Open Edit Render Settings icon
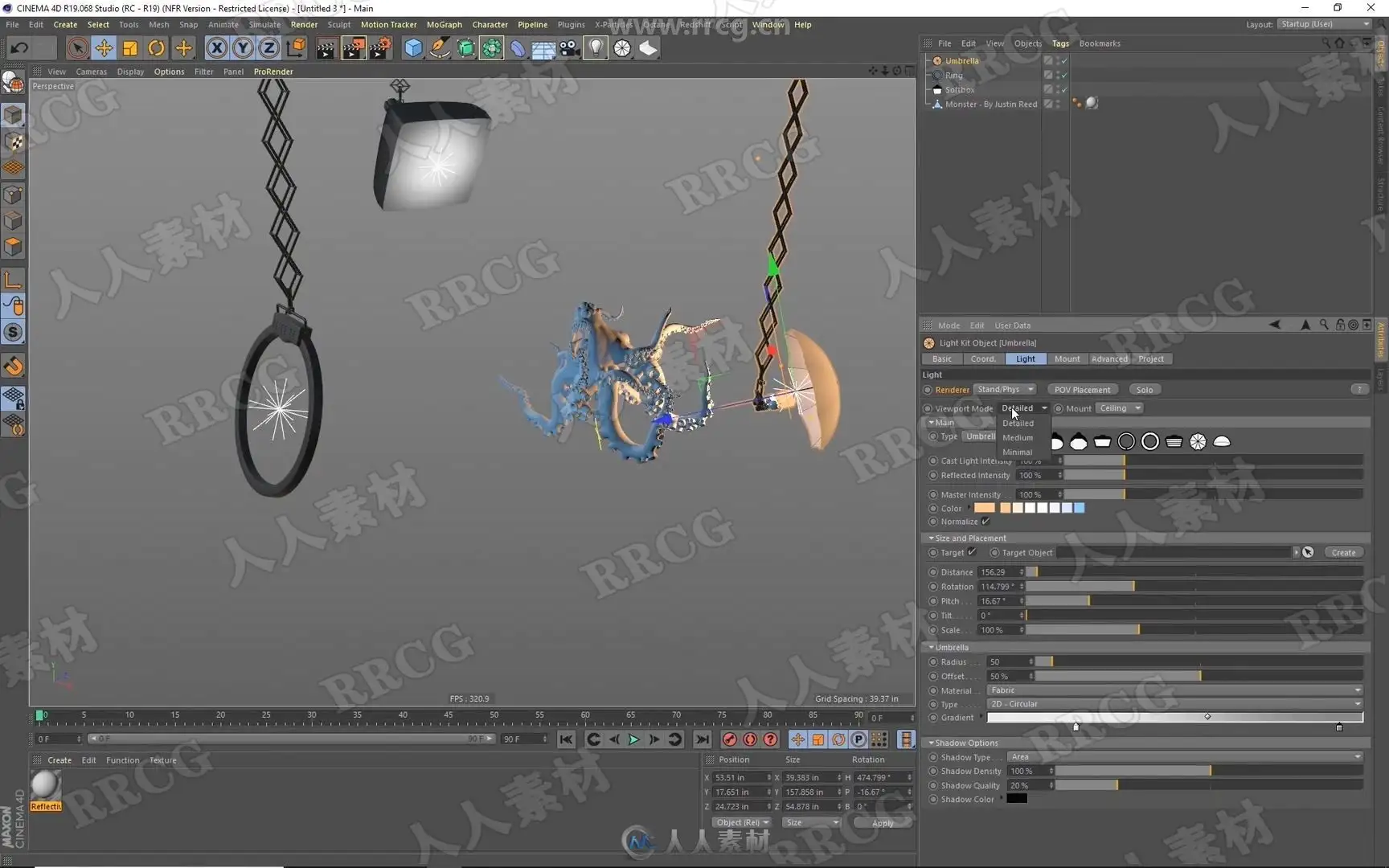This screenshot has width=1389, height=868. [380, 48]
